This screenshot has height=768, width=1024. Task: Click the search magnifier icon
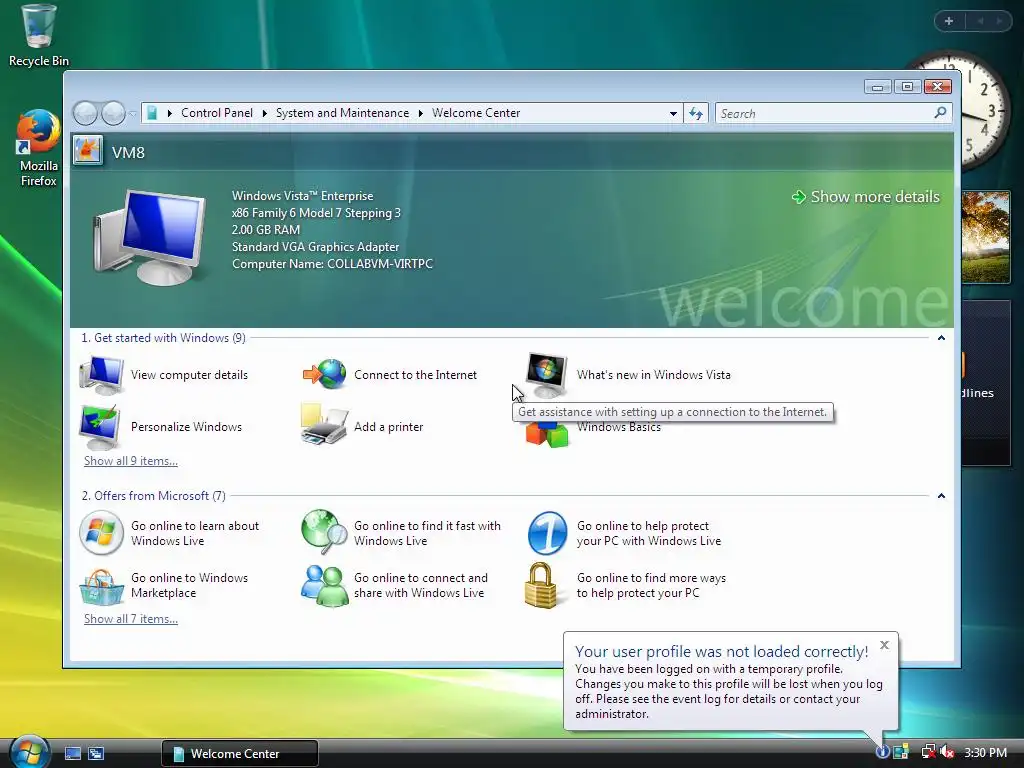point(940,113)
